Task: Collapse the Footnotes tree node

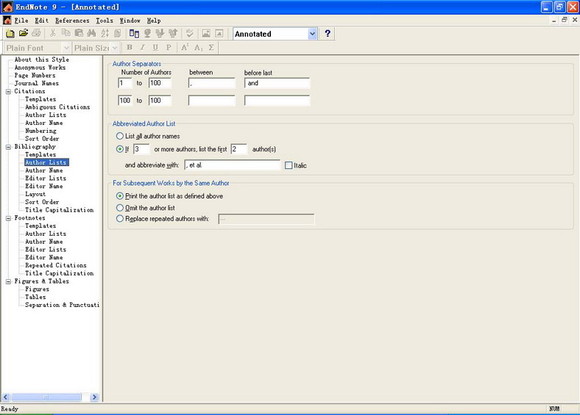Action: (8, 218)
